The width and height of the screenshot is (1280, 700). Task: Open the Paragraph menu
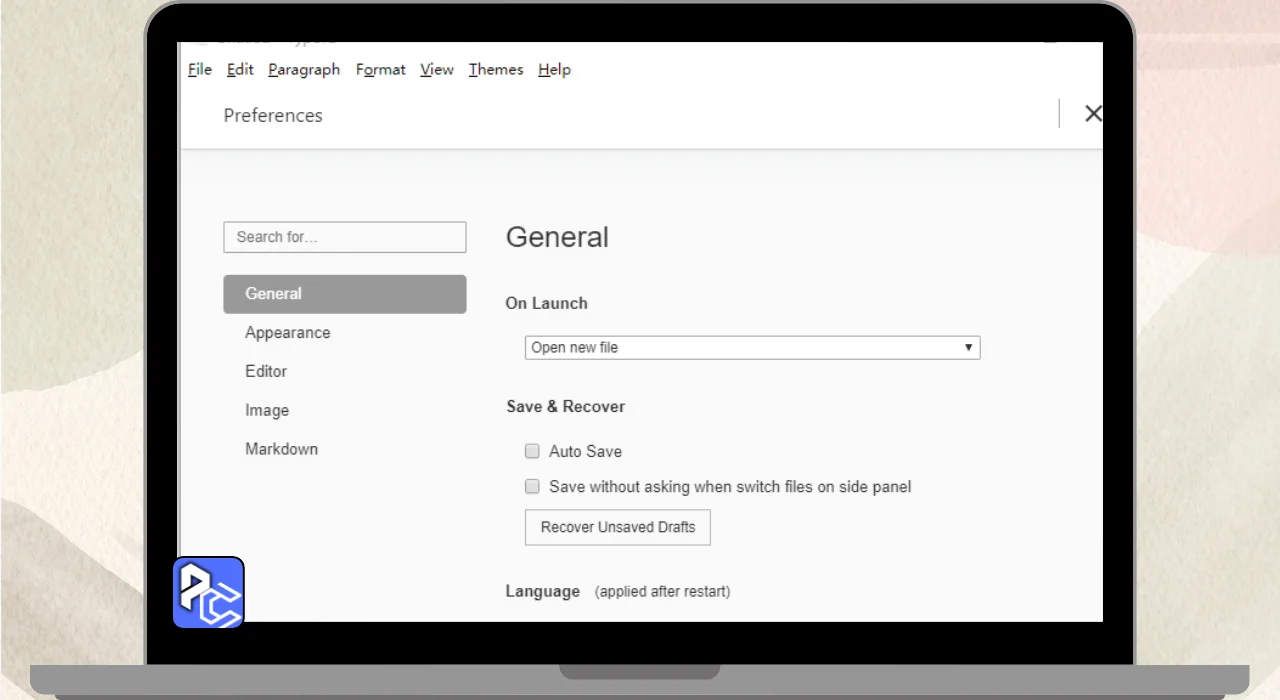304,69
